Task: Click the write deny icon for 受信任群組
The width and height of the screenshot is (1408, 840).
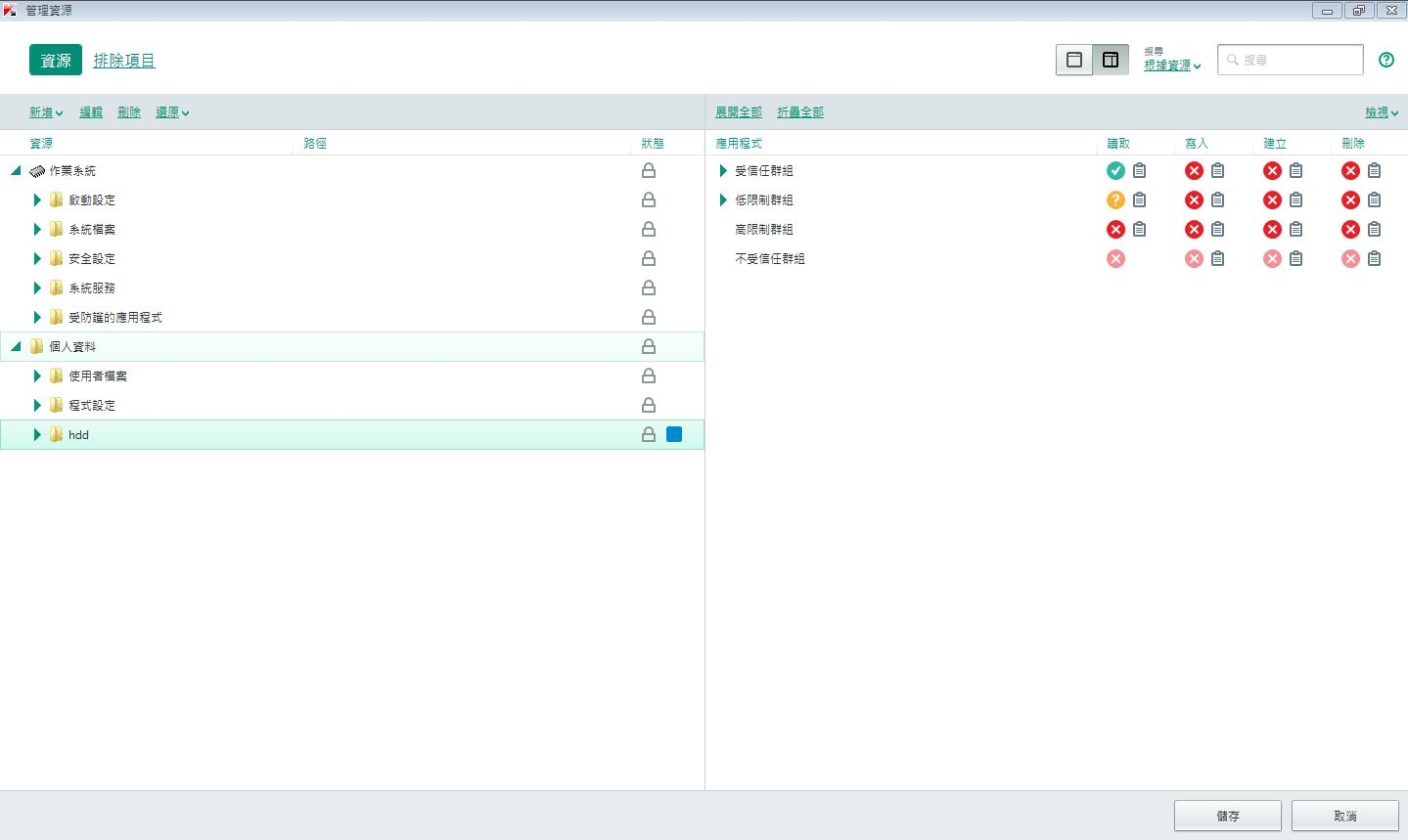Action: pos(1194,170)
